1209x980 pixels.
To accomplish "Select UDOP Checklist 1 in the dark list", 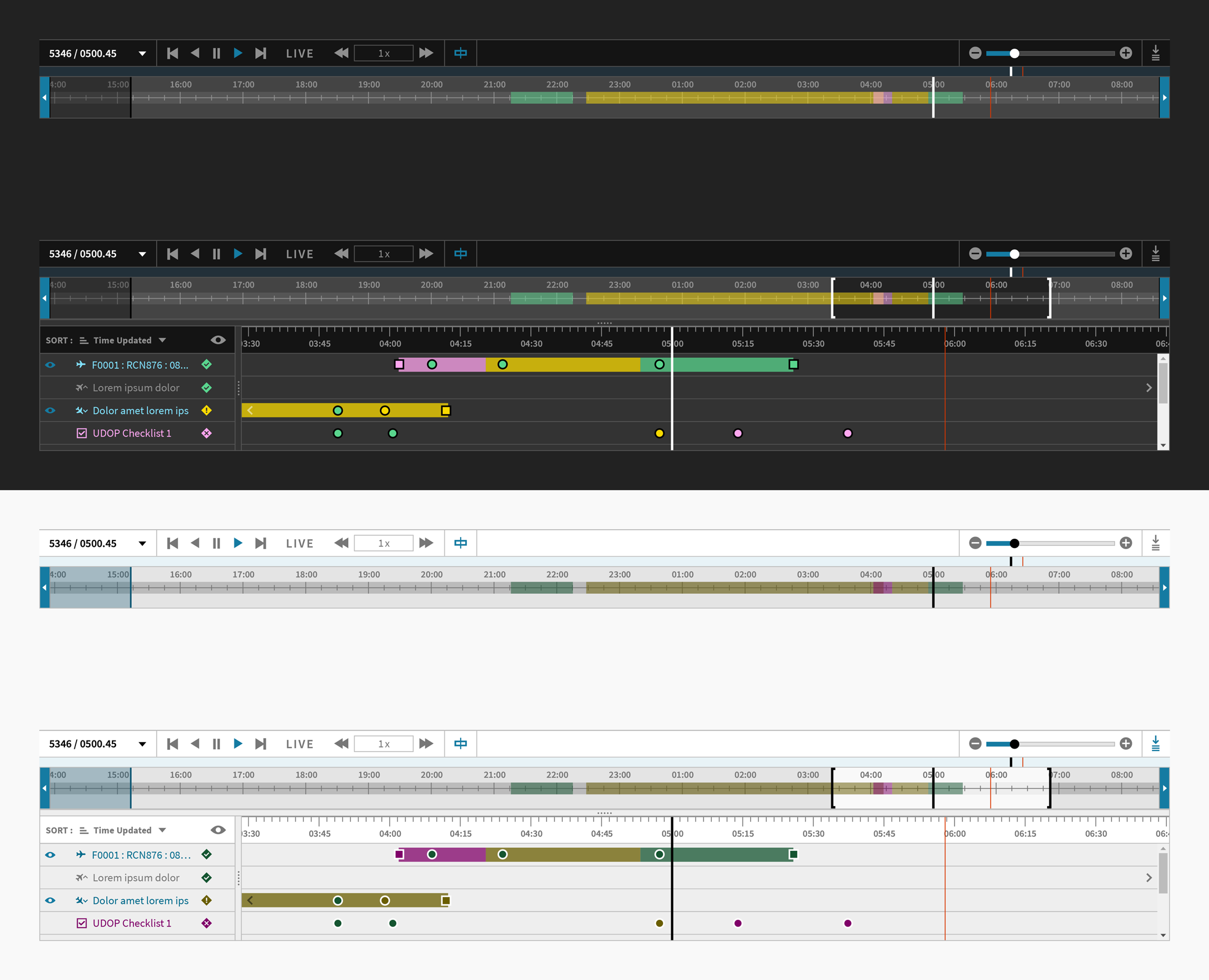I will point(132,434).
